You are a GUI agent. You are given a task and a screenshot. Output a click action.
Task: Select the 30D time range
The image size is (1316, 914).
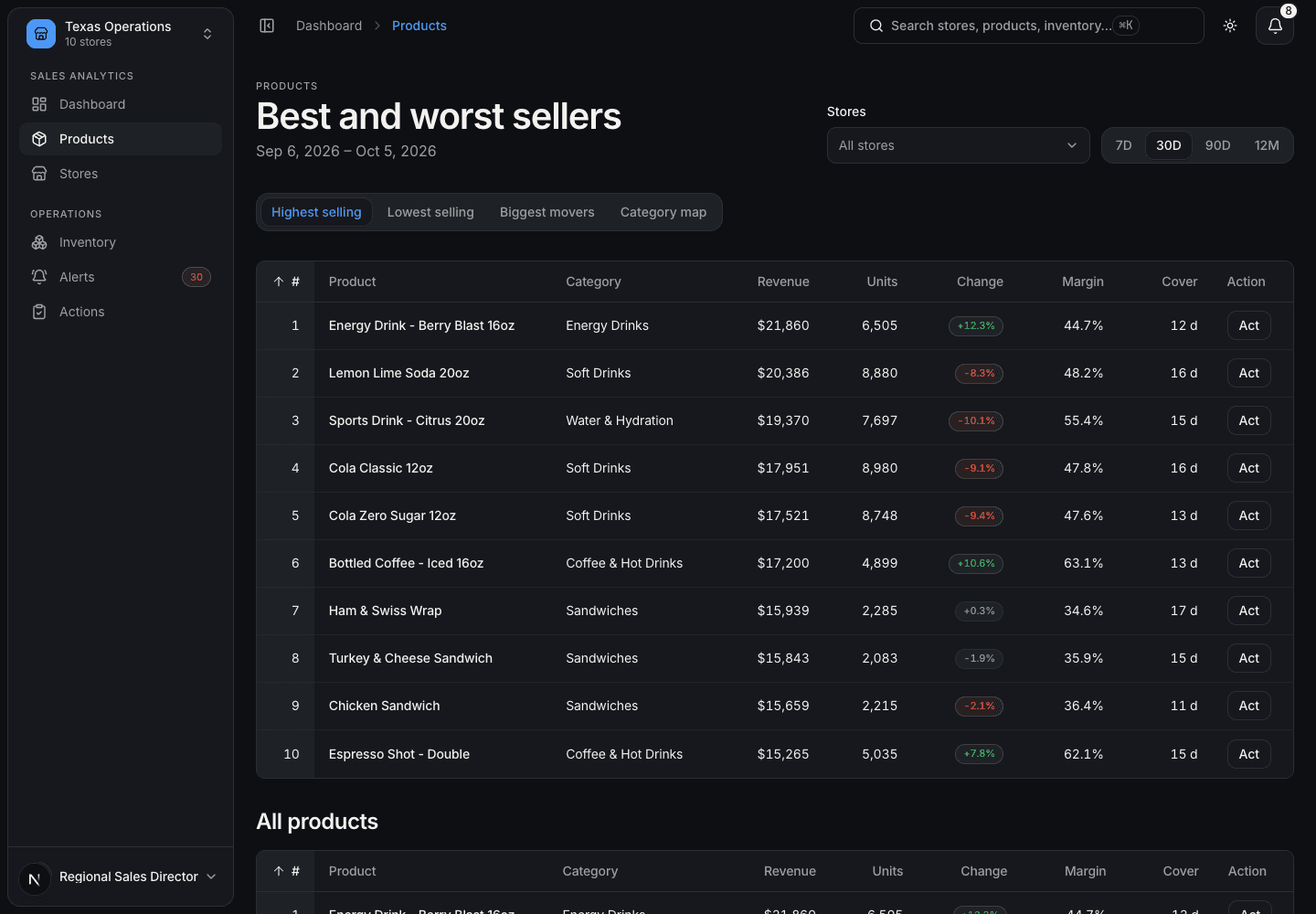1168,145
